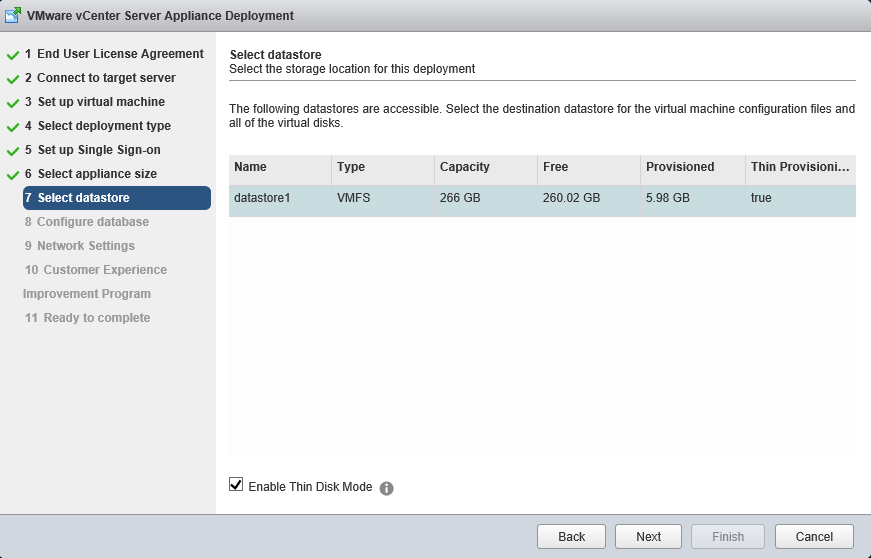This screenshot has width=871, height=558.
Task: Click the Thin Provisioning column header
Action: [799, 168]
